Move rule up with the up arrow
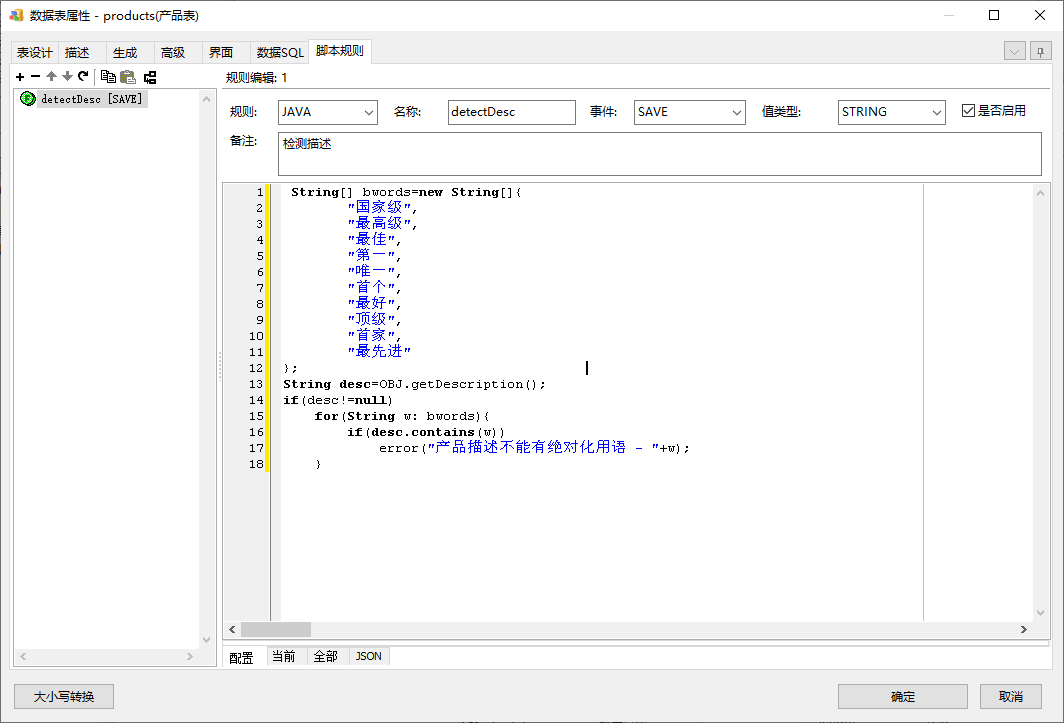Screen dimensions: 1064x723 click(x=51, y=77)
